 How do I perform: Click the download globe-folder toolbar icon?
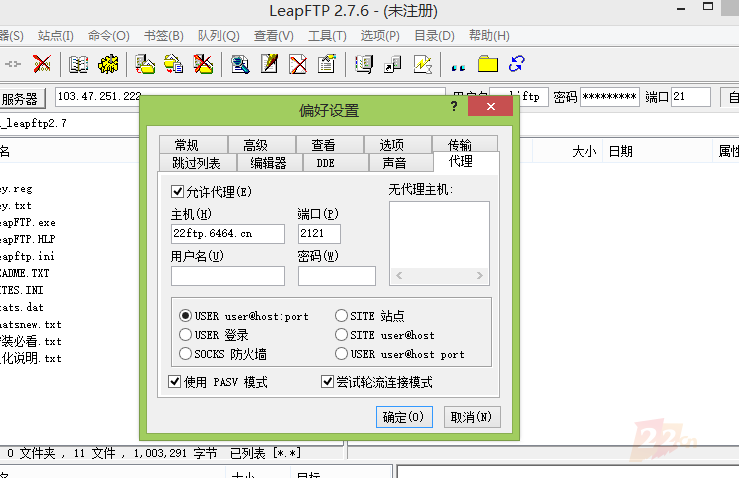pos(173,64)
